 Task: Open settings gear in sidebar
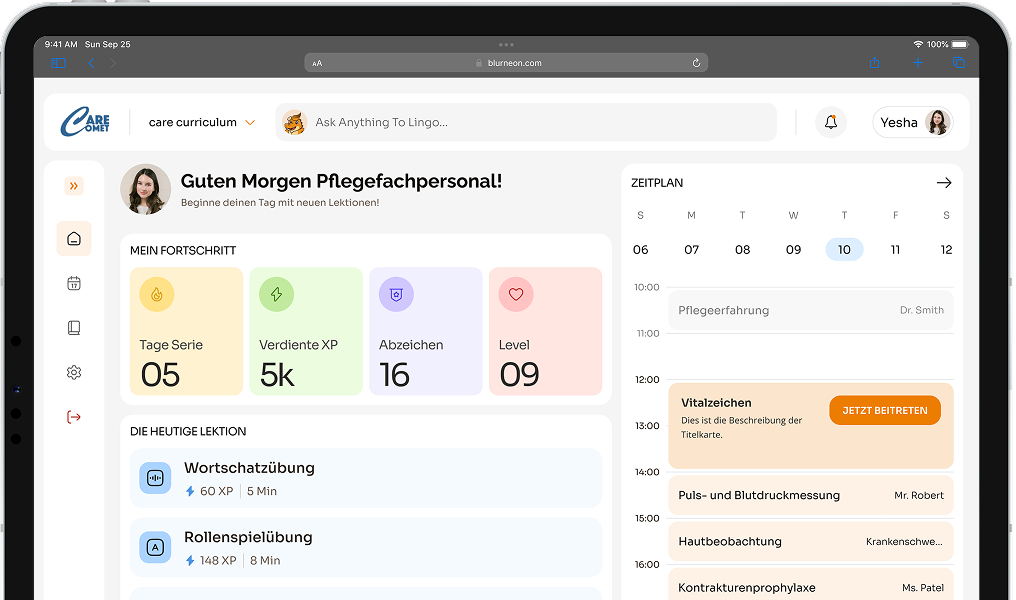[74, 373]
